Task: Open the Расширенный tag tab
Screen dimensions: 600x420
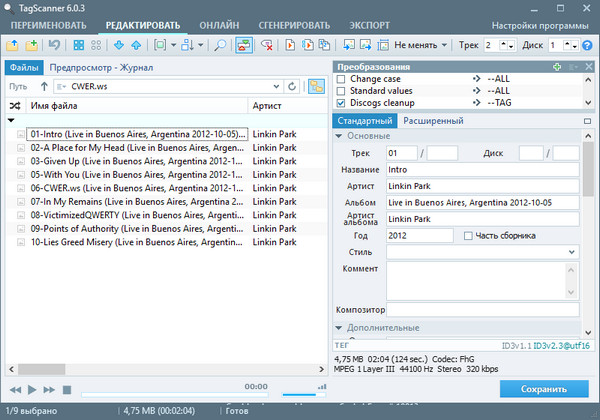Action: (432, 120)
